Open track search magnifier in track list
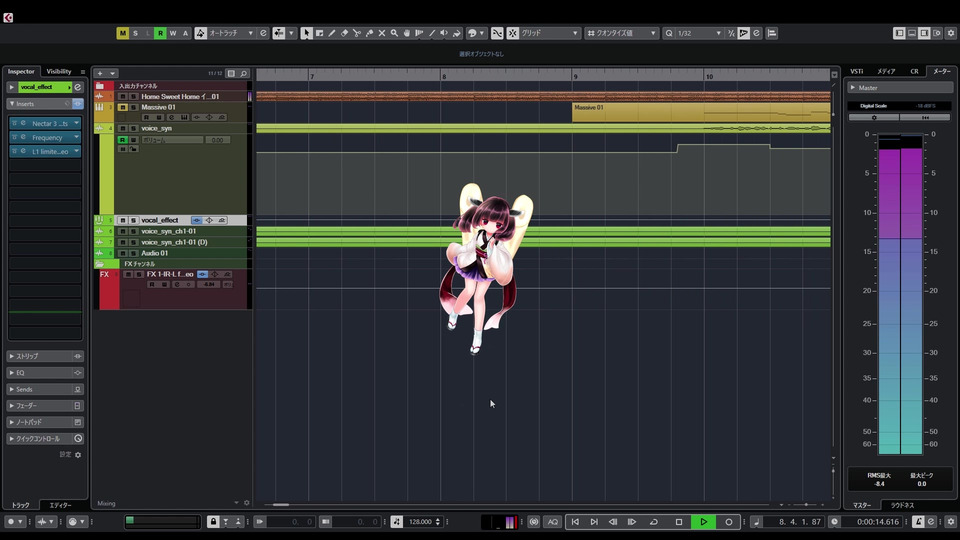Screen dimensions: 960x540 [x=244, y=73]
